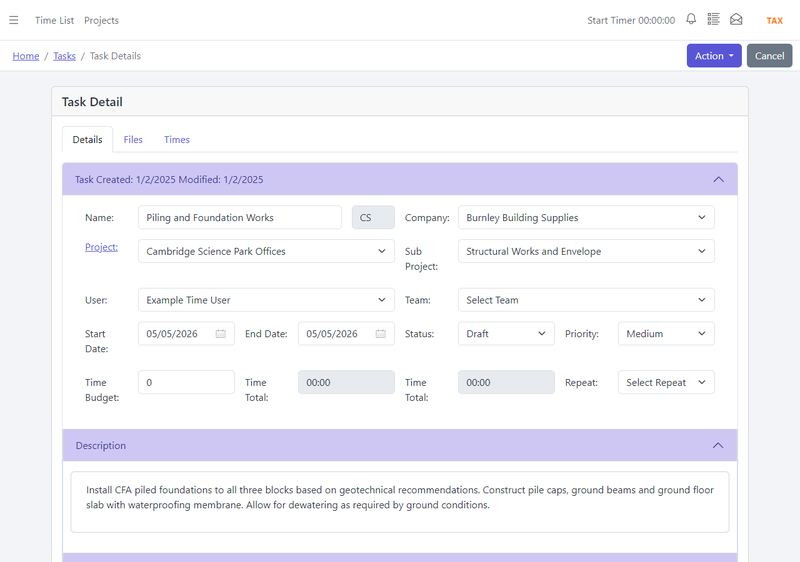The height and width of the screenshot is (562, 800).
Task: Open the hamburger sidebar menu
Action: (14, 20)
